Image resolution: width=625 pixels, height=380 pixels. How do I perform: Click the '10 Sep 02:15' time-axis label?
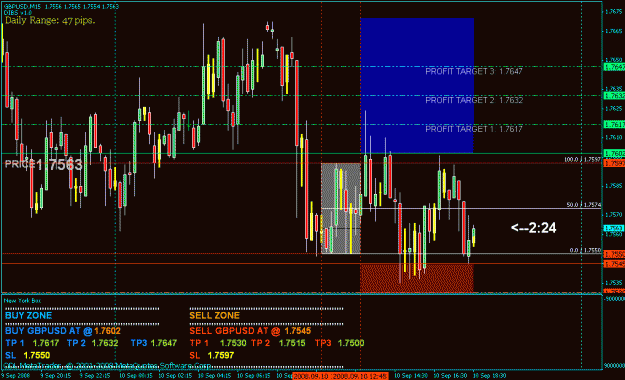175,376
